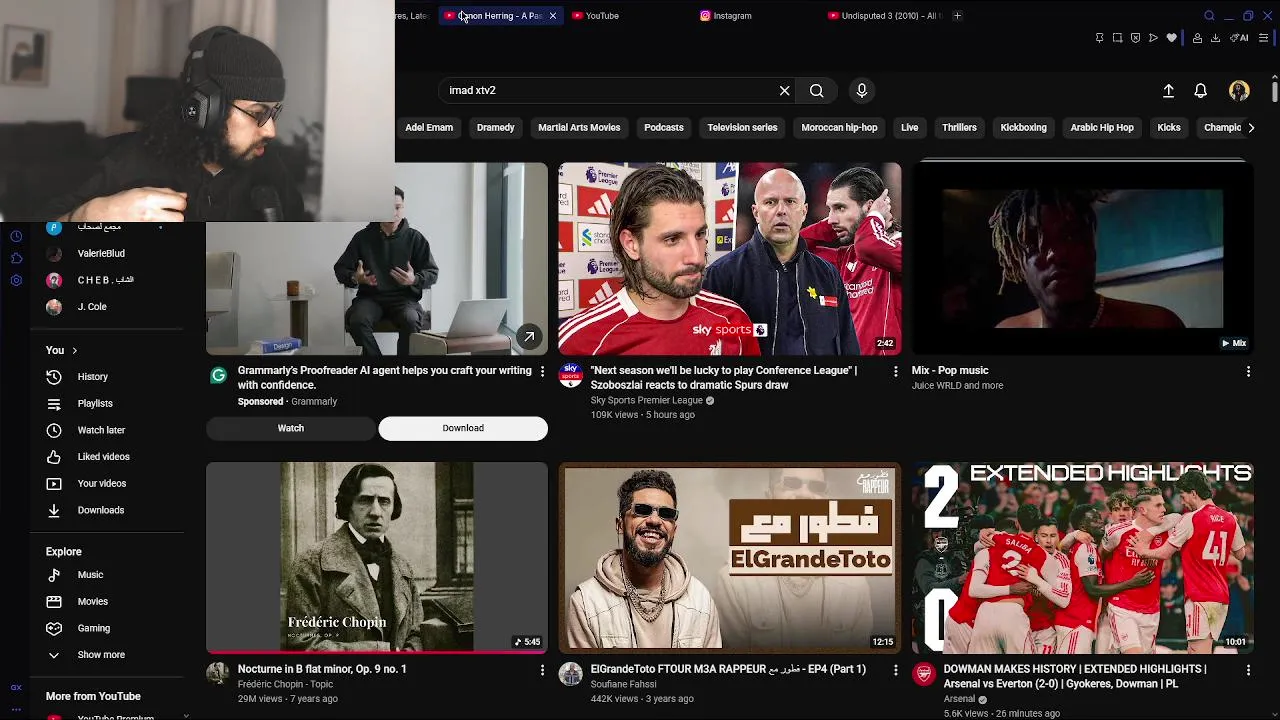The height and width of the screenshot is (720, 1280).
Task: Open the Grammarly ad external link icon
Action: pyautogui.click(x=529, y=337)
